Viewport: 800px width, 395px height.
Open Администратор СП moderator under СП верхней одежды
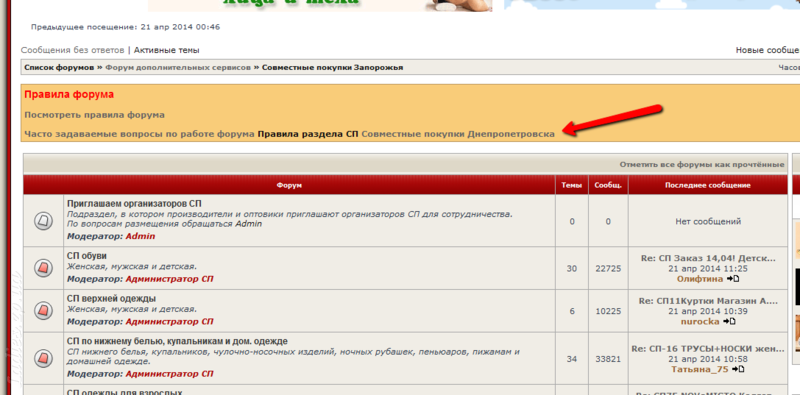tap(169, 322)
